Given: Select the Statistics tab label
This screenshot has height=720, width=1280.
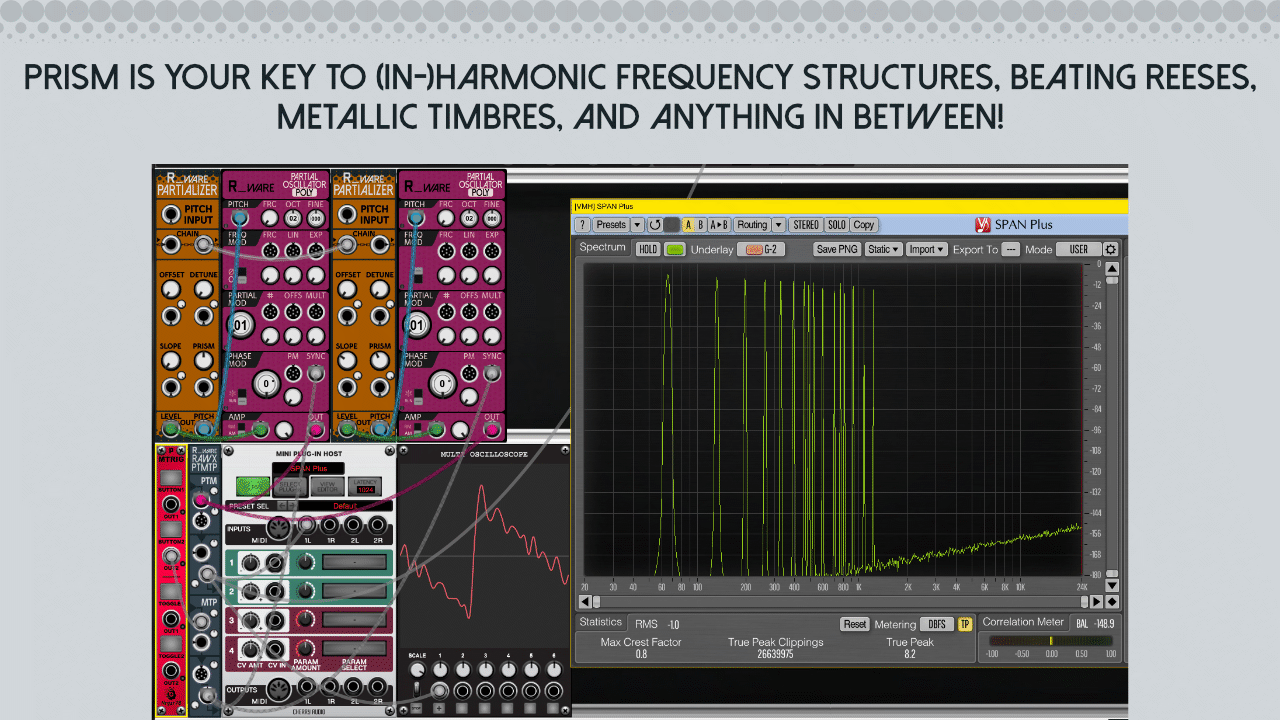Looking at the screenshot, I should (601, 622).
